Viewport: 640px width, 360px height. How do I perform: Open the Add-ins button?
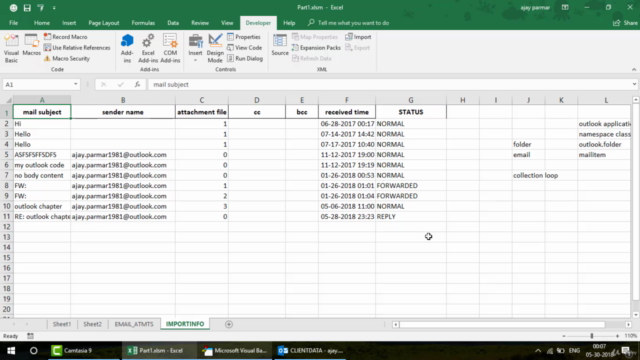coord(127,48)
